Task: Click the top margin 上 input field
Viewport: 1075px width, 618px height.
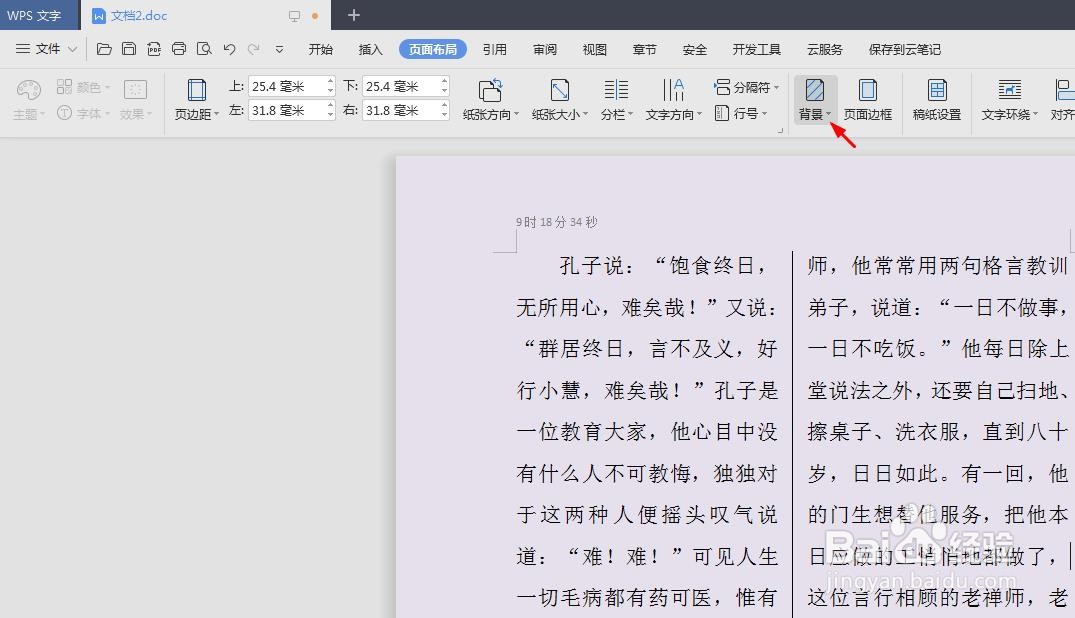Action: pyautogui.click(x=287, y=86)
